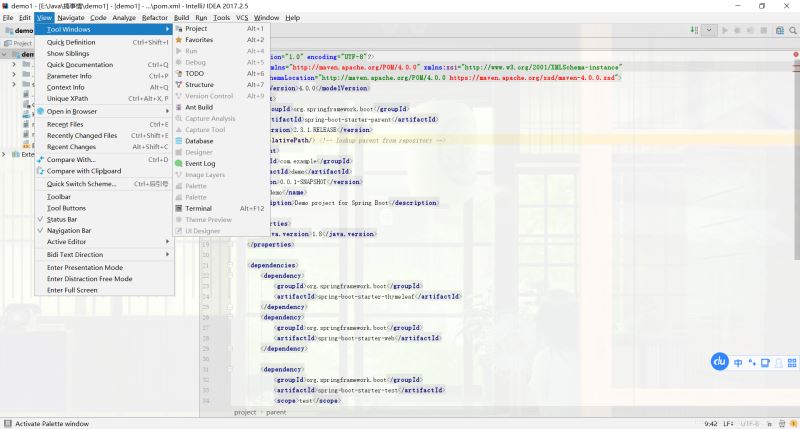Open the Refactor menu
This screenshot has width=800, height=429.
pyautogui.click(x=155, y=18)
